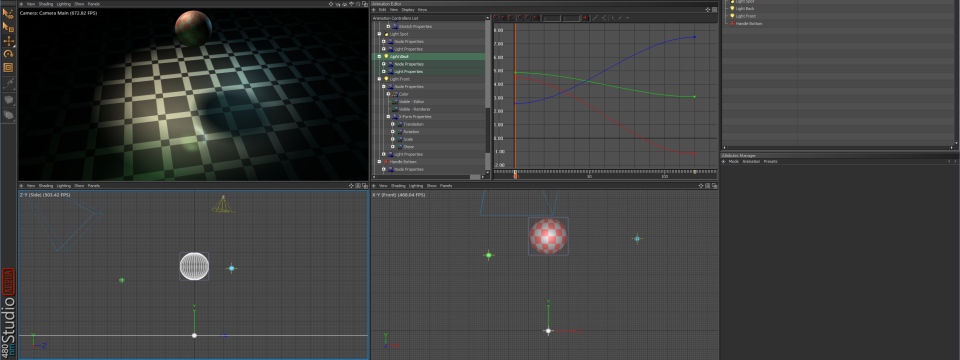Click the cyan light marker in Front view
Image resolution: width=960 pixels, height=360 pixels.
tap(637, 239)
